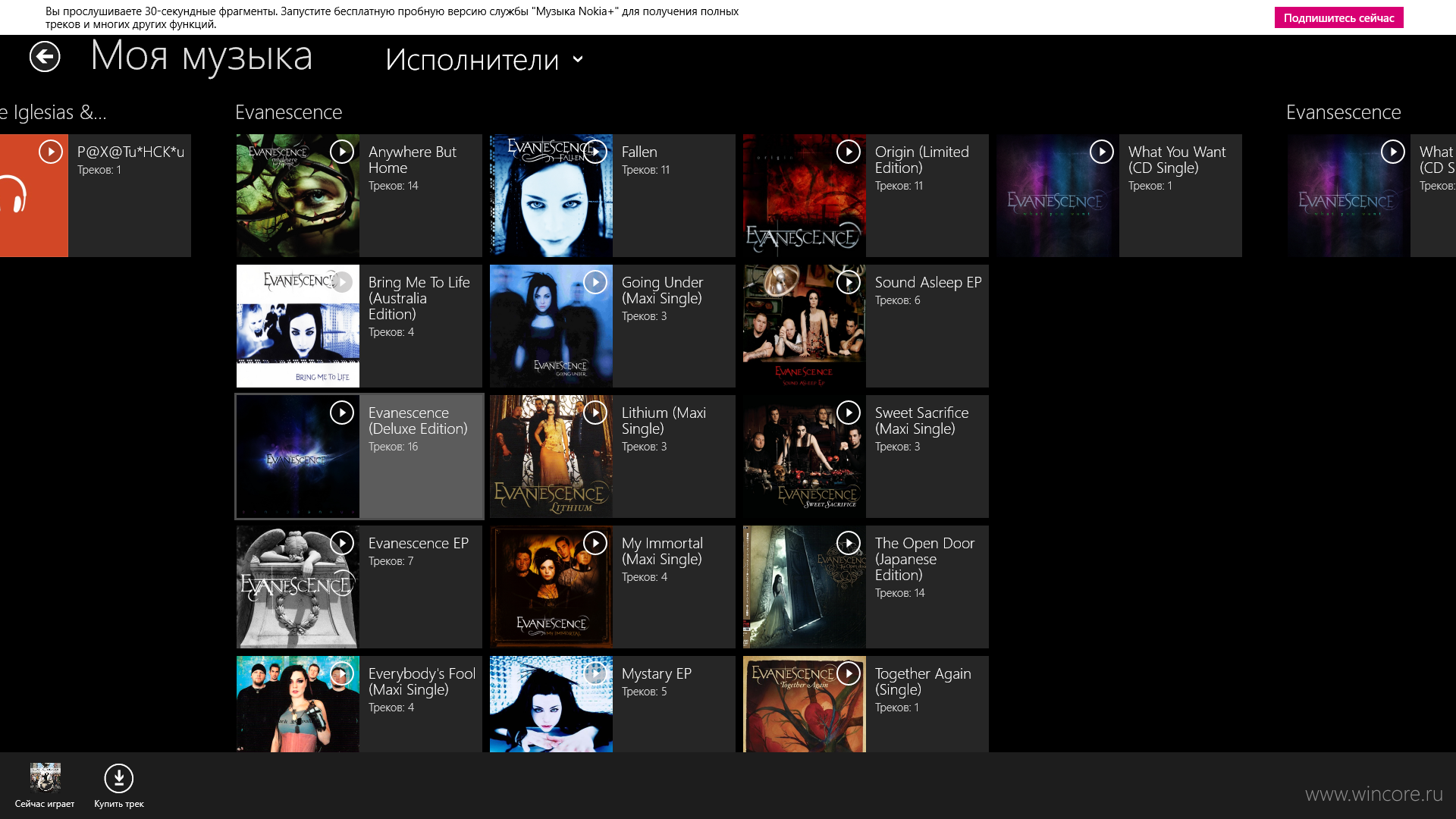Viewport: 1456px width, 819px height.
Task: Open Lithium cover art thumbnail
Action: [551, 457]
